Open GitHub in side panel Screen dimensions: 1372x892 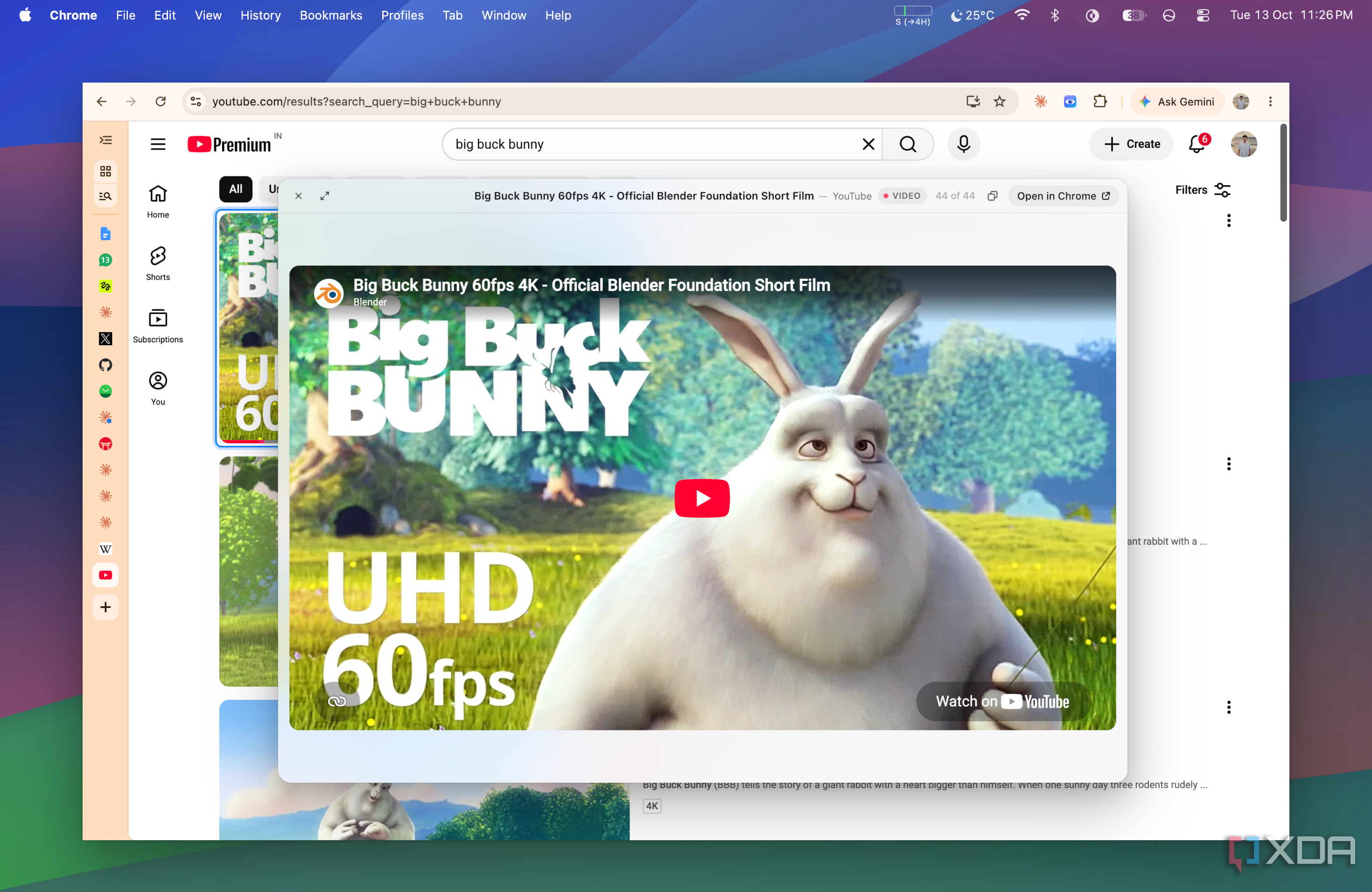[105, 365]
